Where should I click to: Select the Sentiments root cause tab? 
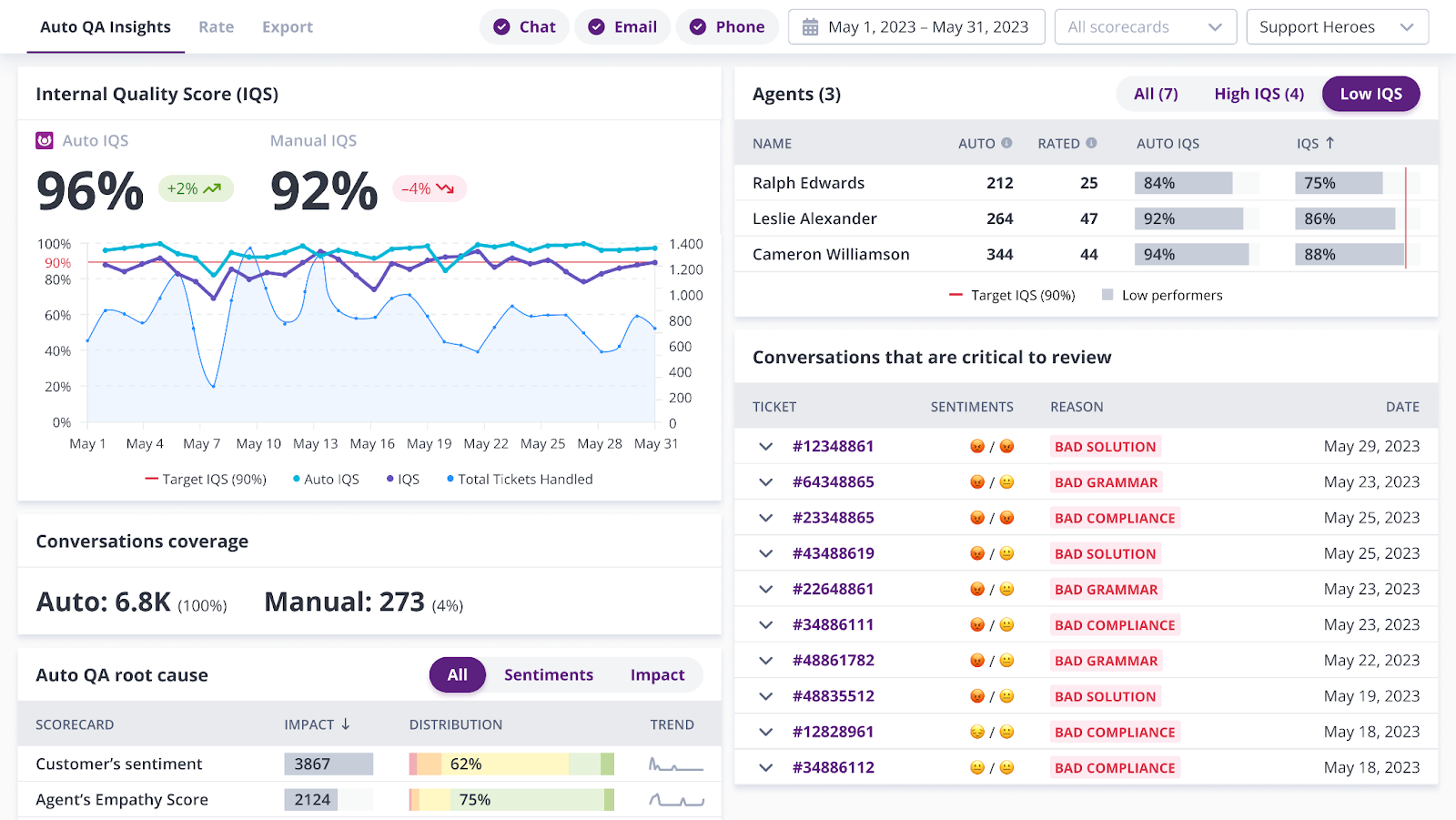(x=549, y=675)
